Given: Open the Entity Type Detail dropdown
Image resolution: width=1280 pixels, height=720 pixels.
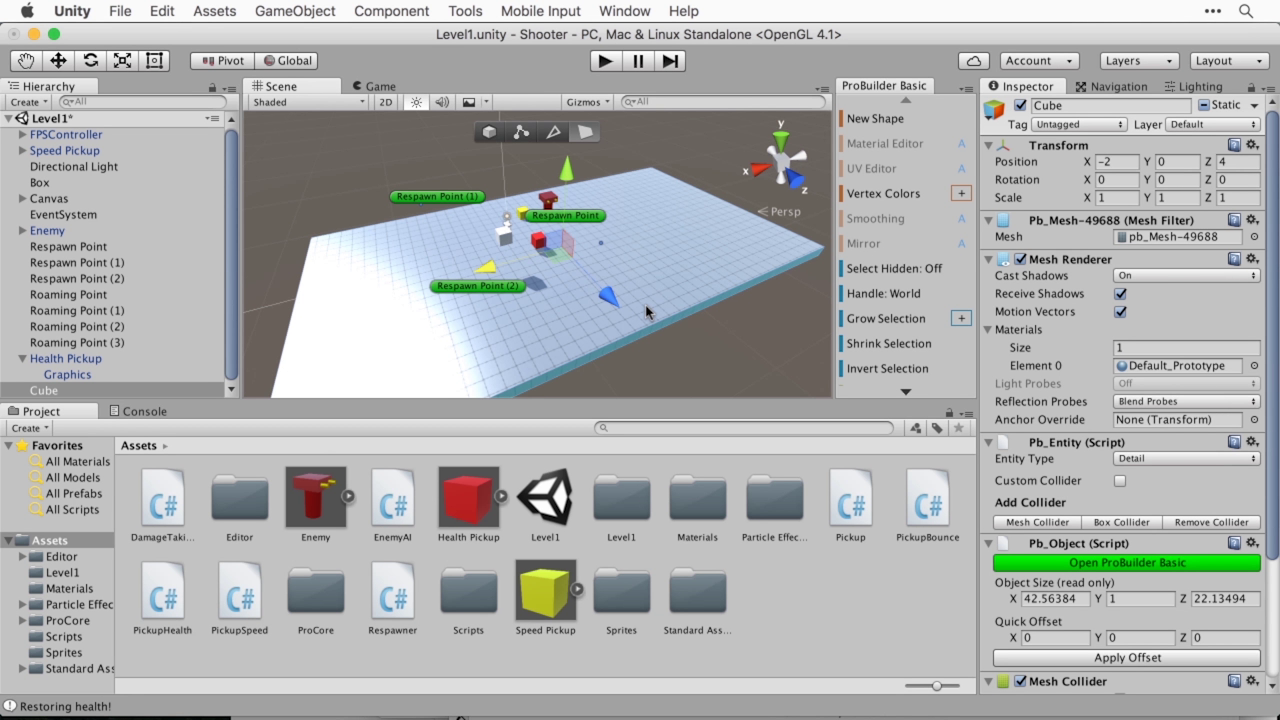Looking at the screenshot, I should click(x=1187, y=459).
